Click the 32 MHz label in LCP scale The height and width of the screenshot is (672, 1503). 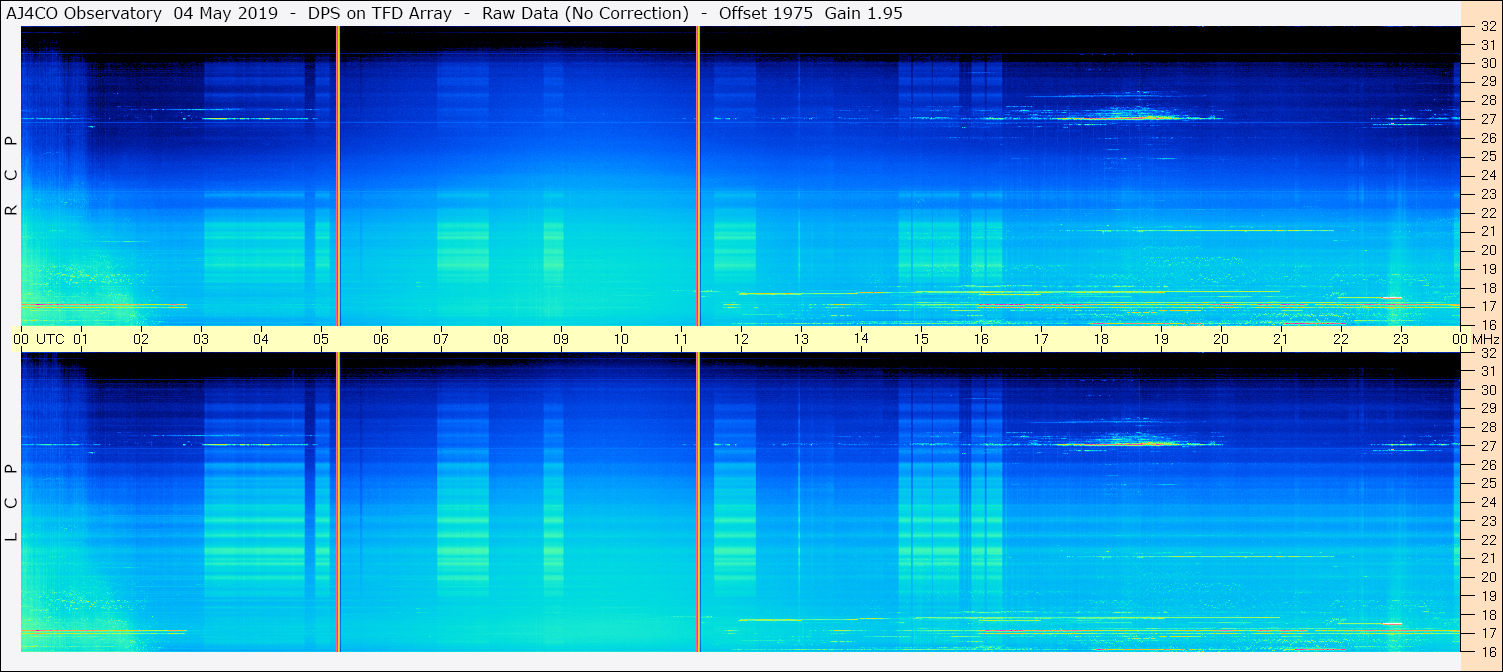click(1488, 353)
